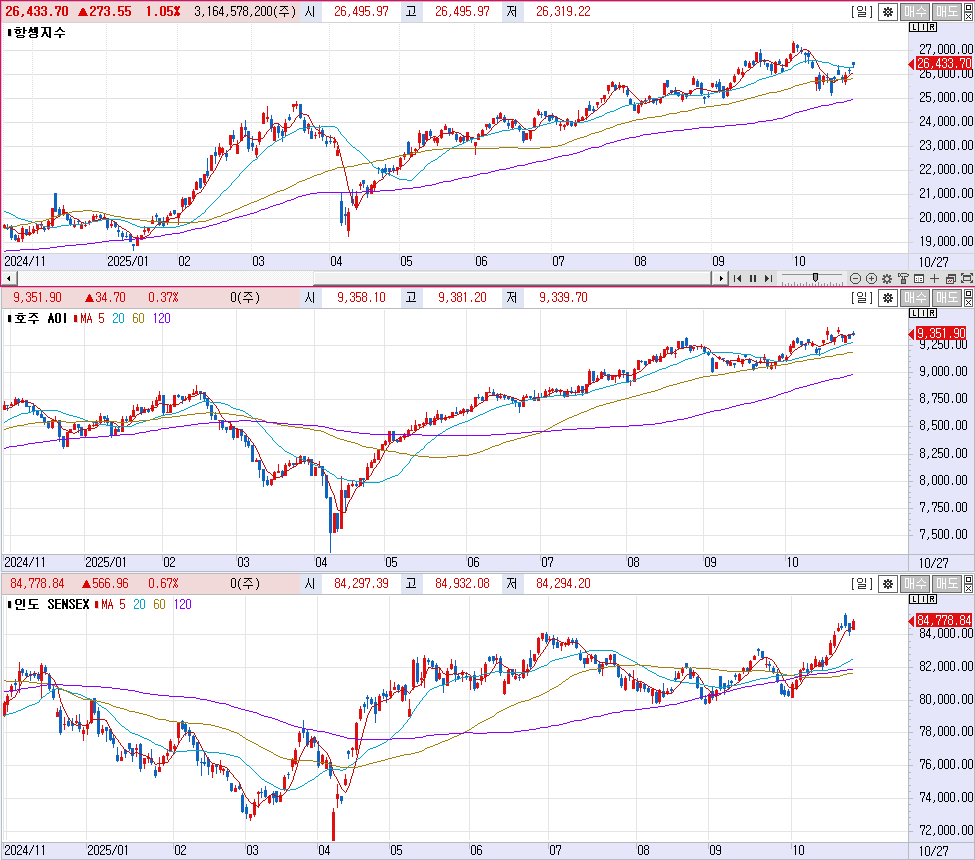Toggle the R axis button on 호주 AOI chart
The height and width of the screenshot is (860, 975).
932,313
